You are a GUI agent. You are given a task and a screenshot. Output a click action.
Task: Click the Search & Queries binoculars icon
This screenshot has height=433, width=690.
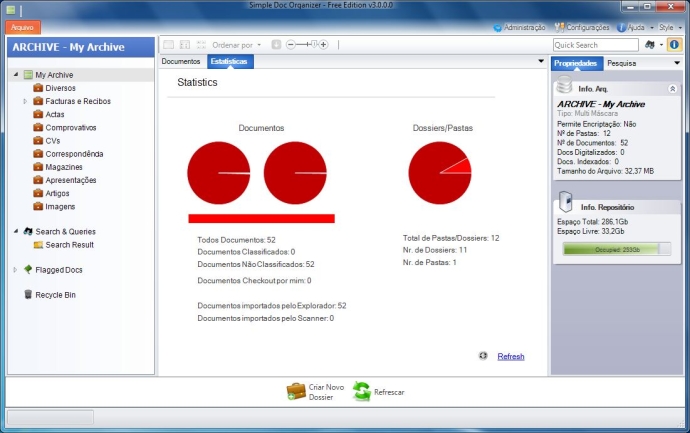click(x=28, y=231)
